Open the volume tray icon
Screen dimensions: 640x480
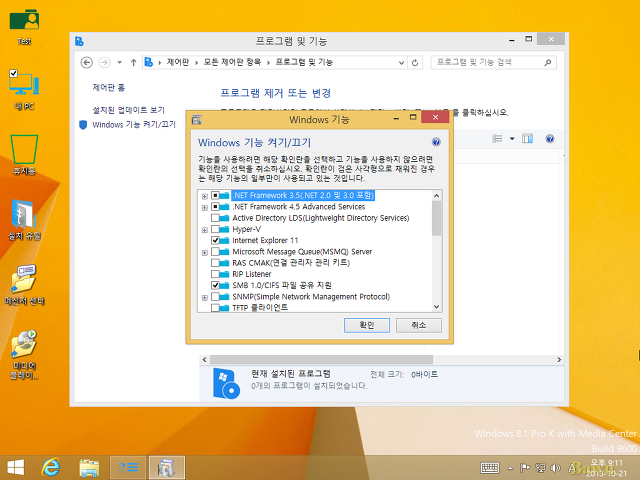point(555,468)
